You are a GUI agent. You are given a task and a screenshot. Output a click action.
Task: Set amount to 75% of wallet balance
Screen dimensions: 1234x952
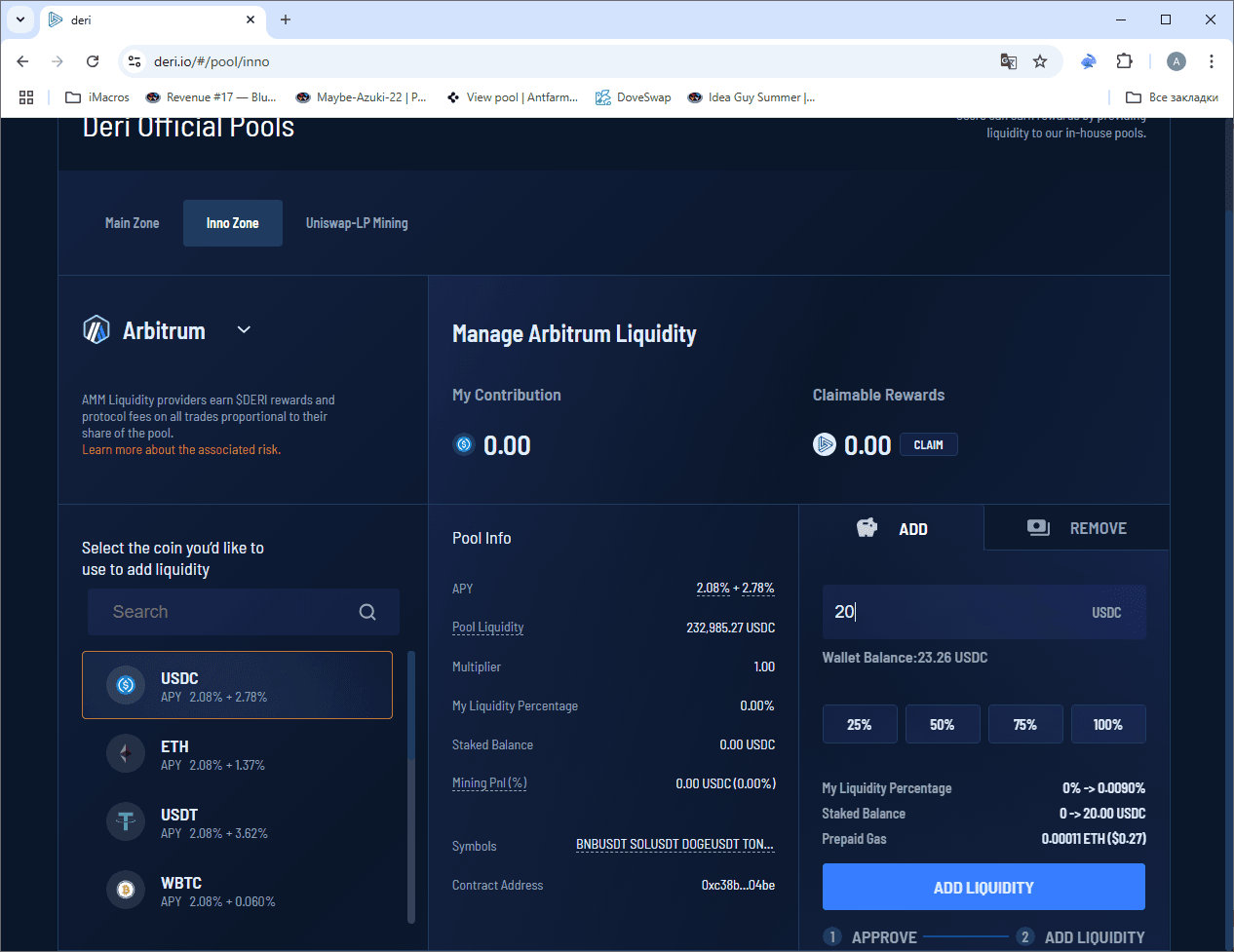pyautogui.click(x=1025, y=725)
